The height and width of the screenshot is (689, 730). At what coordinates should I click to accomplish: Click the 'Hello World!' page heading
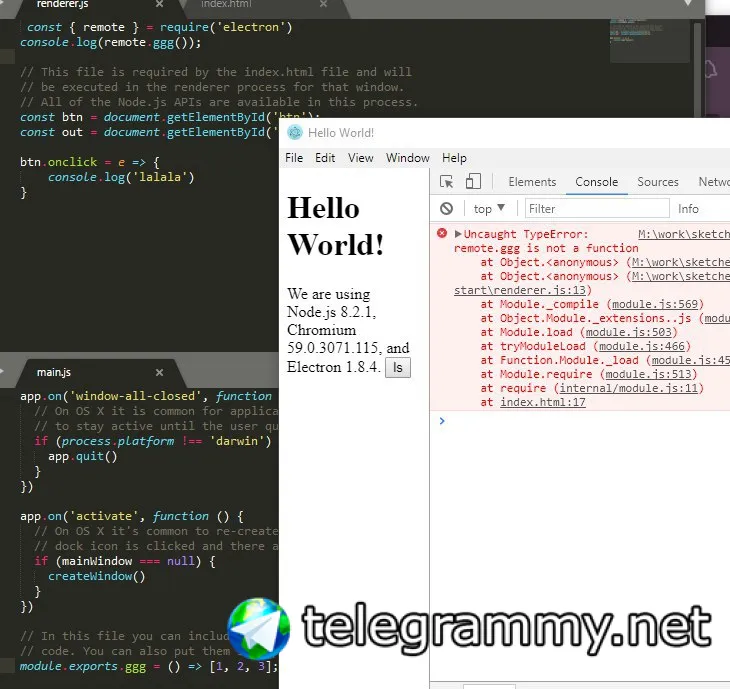(336, 226)
